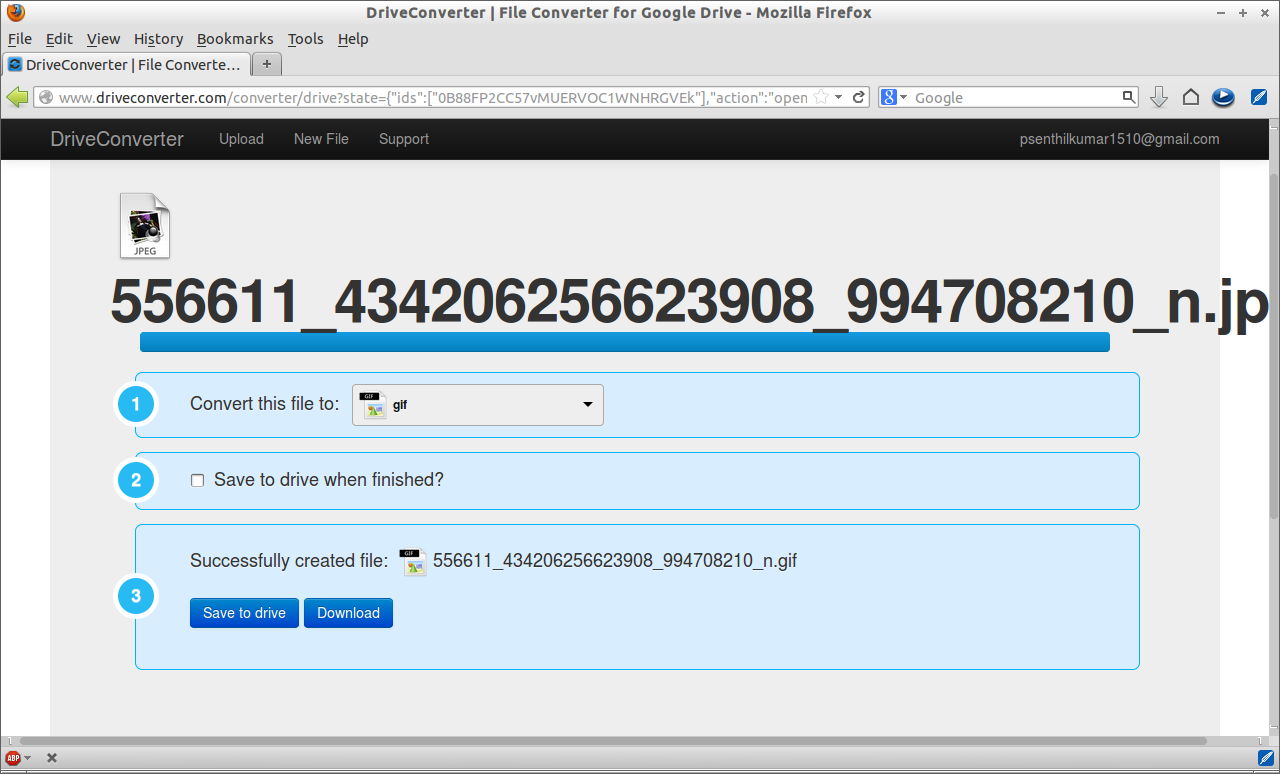The width and height of the screenshot is (1280, 774).
Task: Open the Google search engine selector icon
Action: (893, 97)
